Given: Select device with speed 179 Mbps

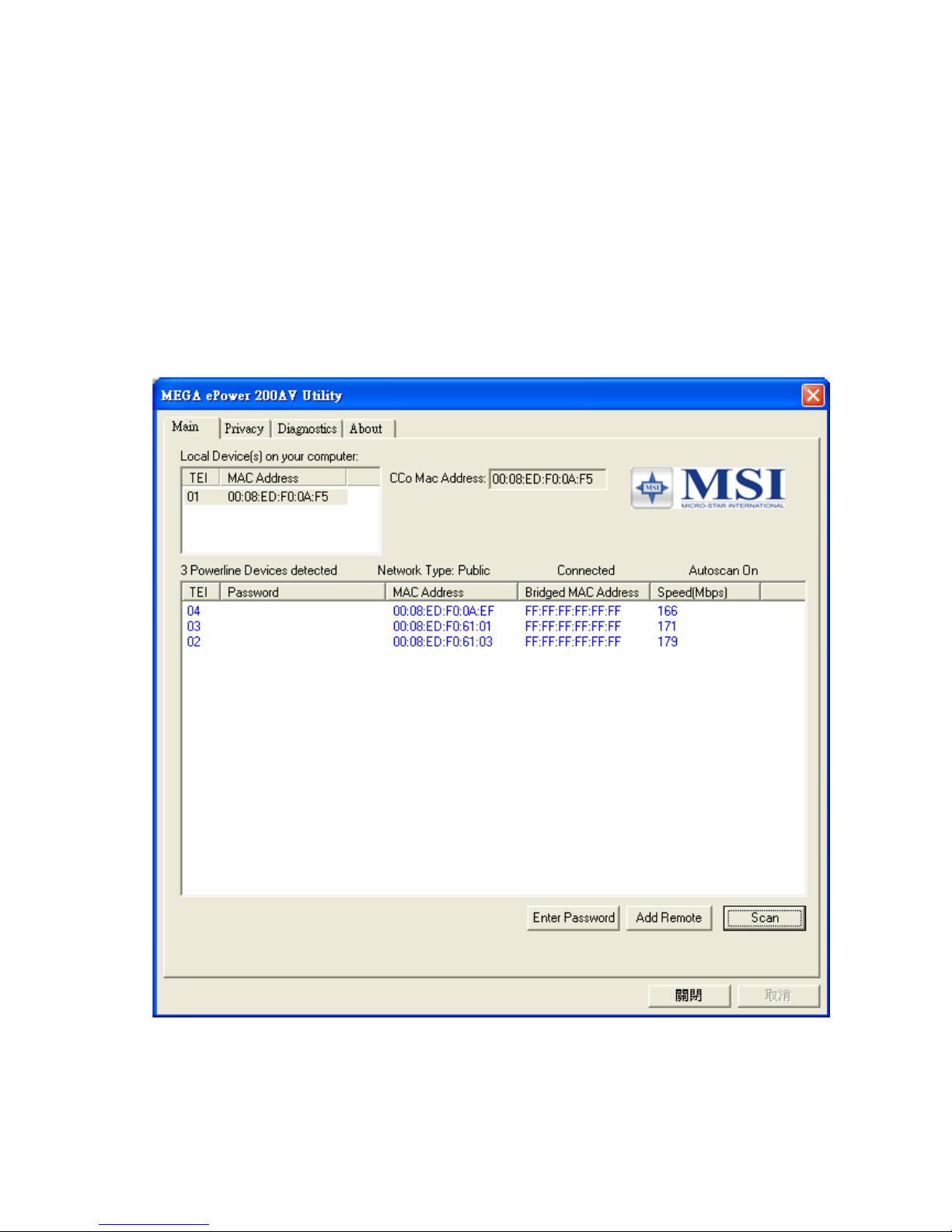Looking at the screenshot, I should coord(667,642).
